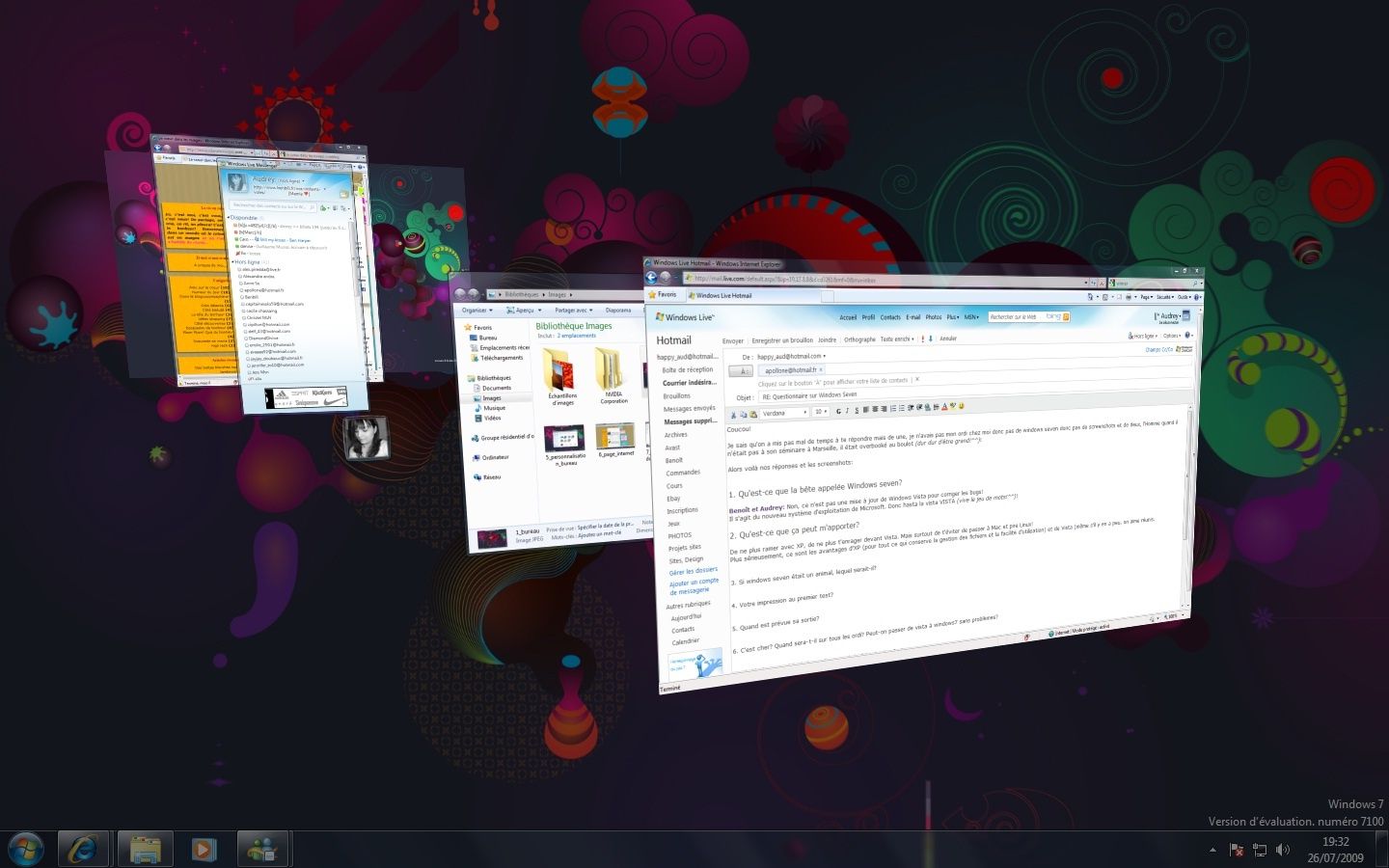Open Boîte de réception folder
Image resolution: width=1389 pixels, height=868 pixels.
pos(687,370)
